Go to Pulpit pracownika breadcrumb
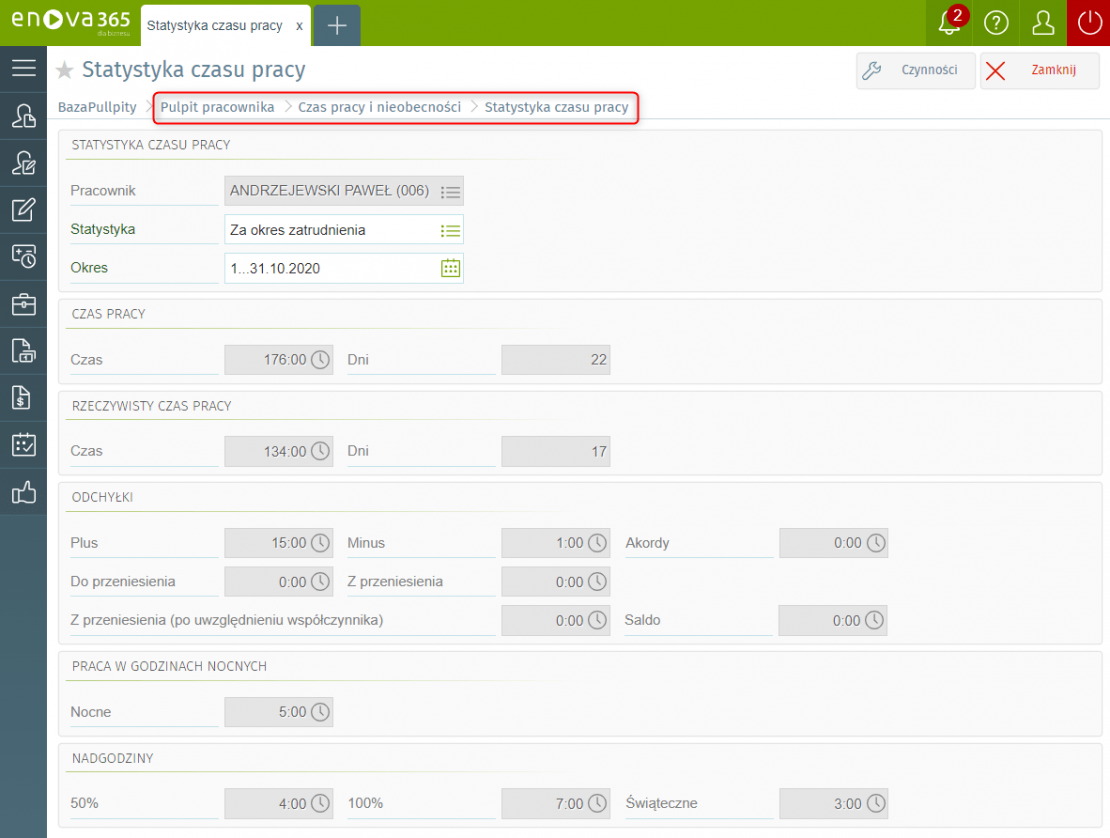The image size is (1110, 838). pyautogui.click(x=217, y=107)
